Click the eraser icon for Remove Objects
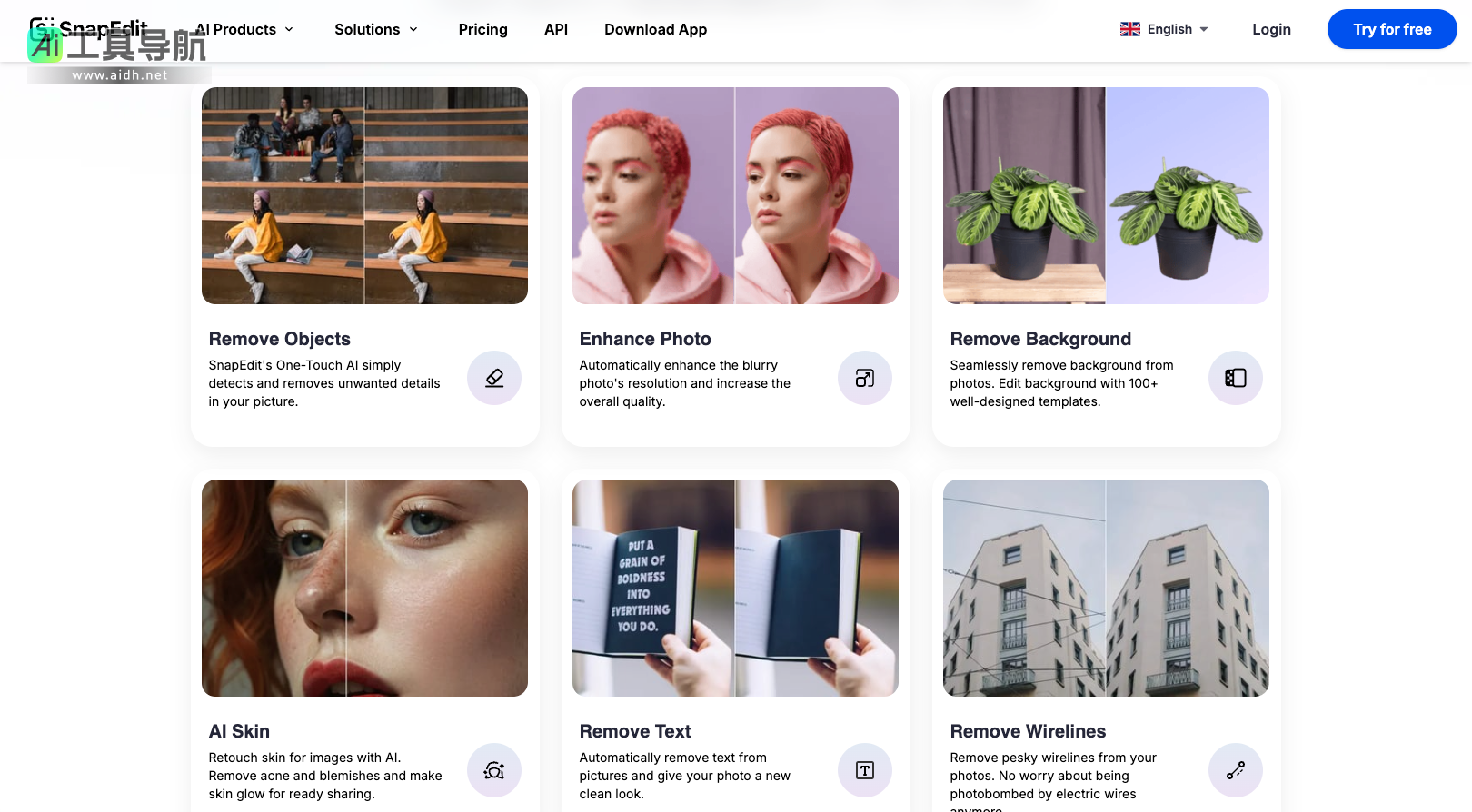Viewport: 1472px width, 812px height. tap(493, 378)
